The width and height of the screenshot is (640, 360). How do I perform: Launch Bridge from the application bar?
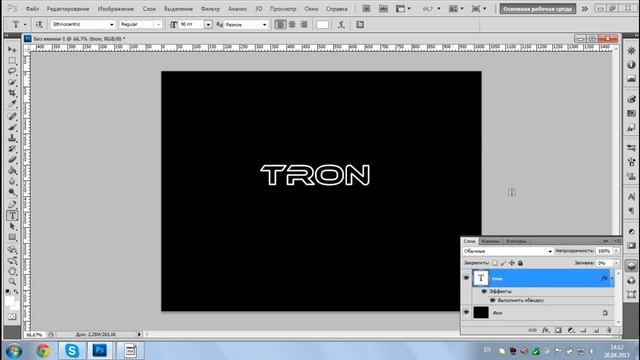[367, 9]
